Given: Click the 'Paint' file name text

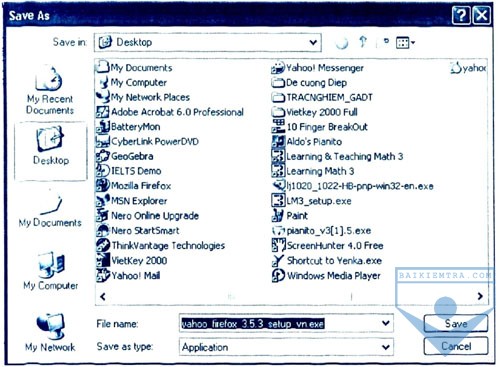Looking at the screenshot, I should (297, 216).
